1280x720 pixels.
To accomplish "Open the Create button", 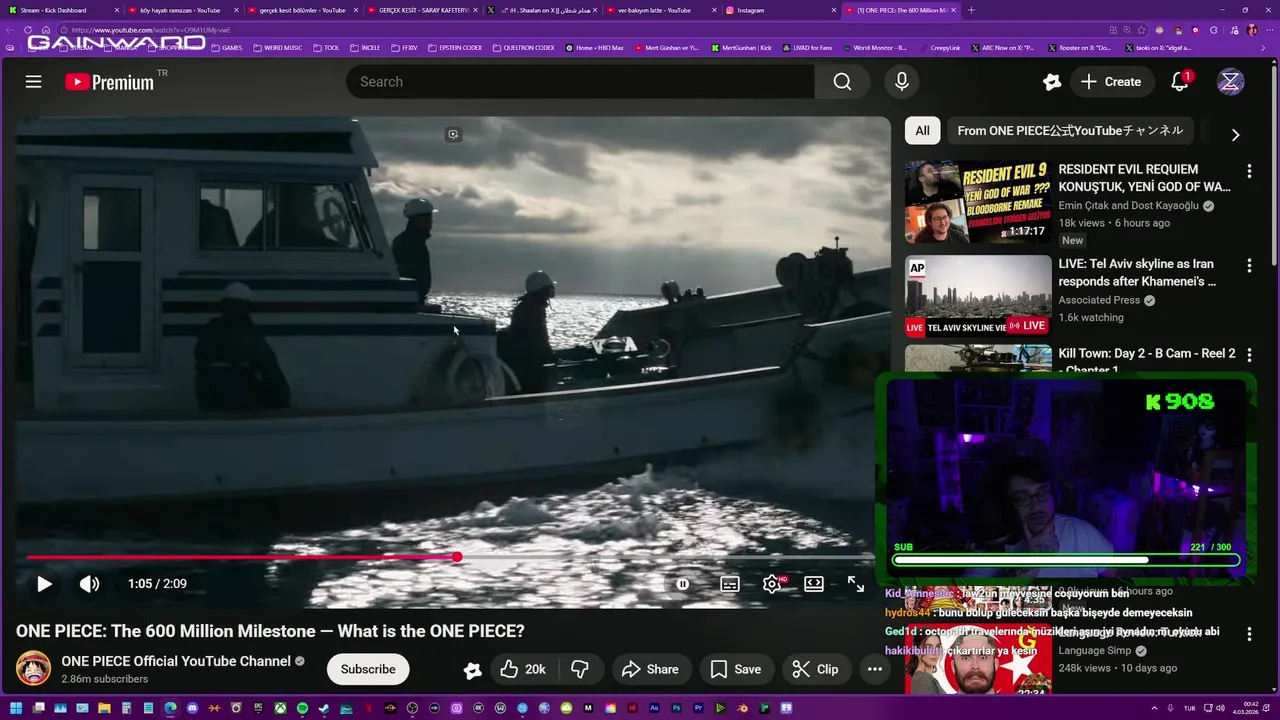I will pos(1110,82).
